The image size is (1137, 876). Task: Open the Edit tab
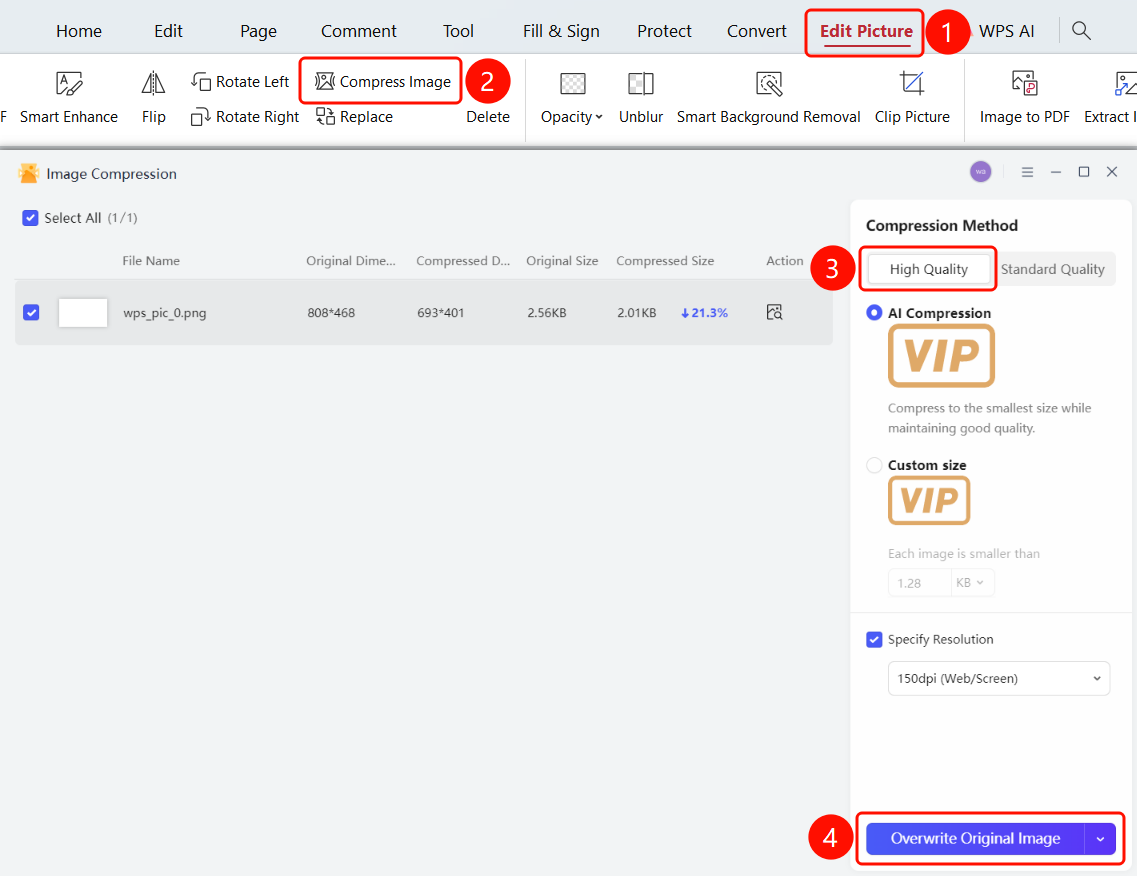click(168, 31)
